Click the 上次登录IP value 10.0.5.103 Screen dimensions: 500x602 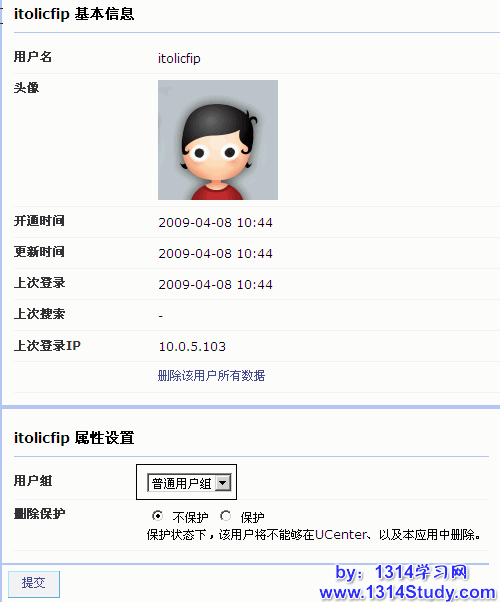[192, 346]
